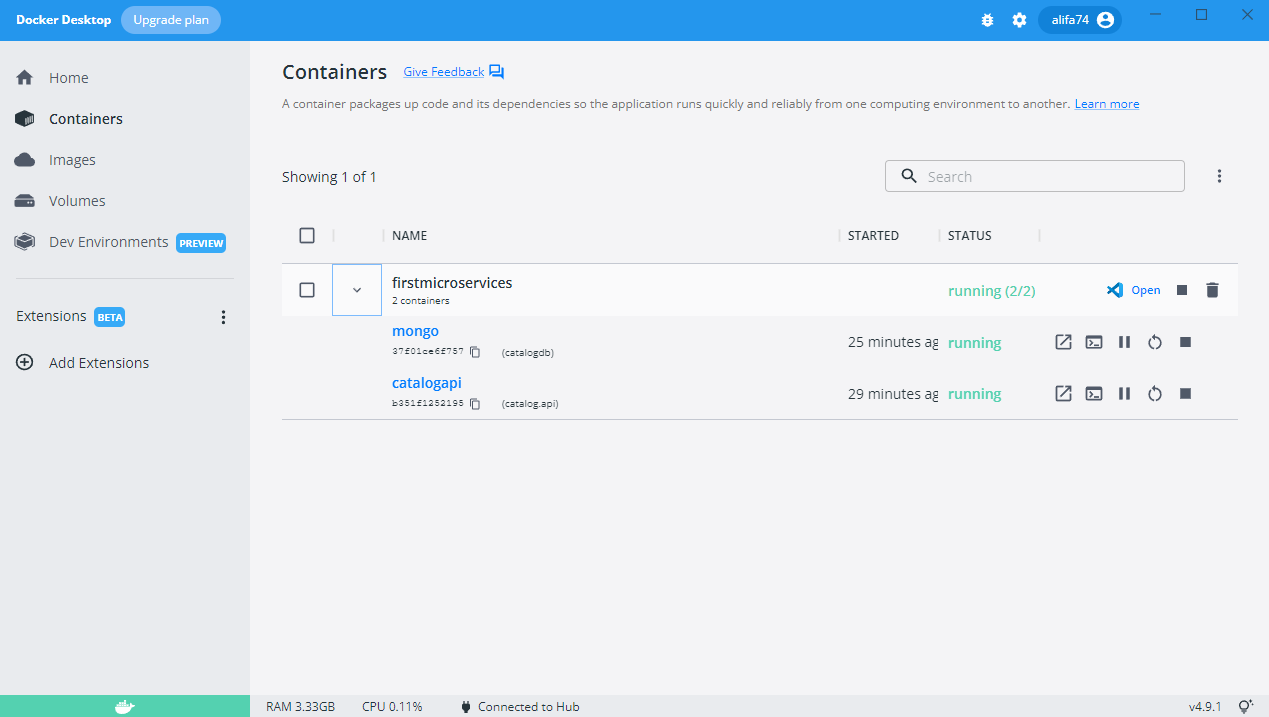The image size is (1269, 717).
Task: Open firstmicroservices in VS Code
Action: tap(1133, 289)
